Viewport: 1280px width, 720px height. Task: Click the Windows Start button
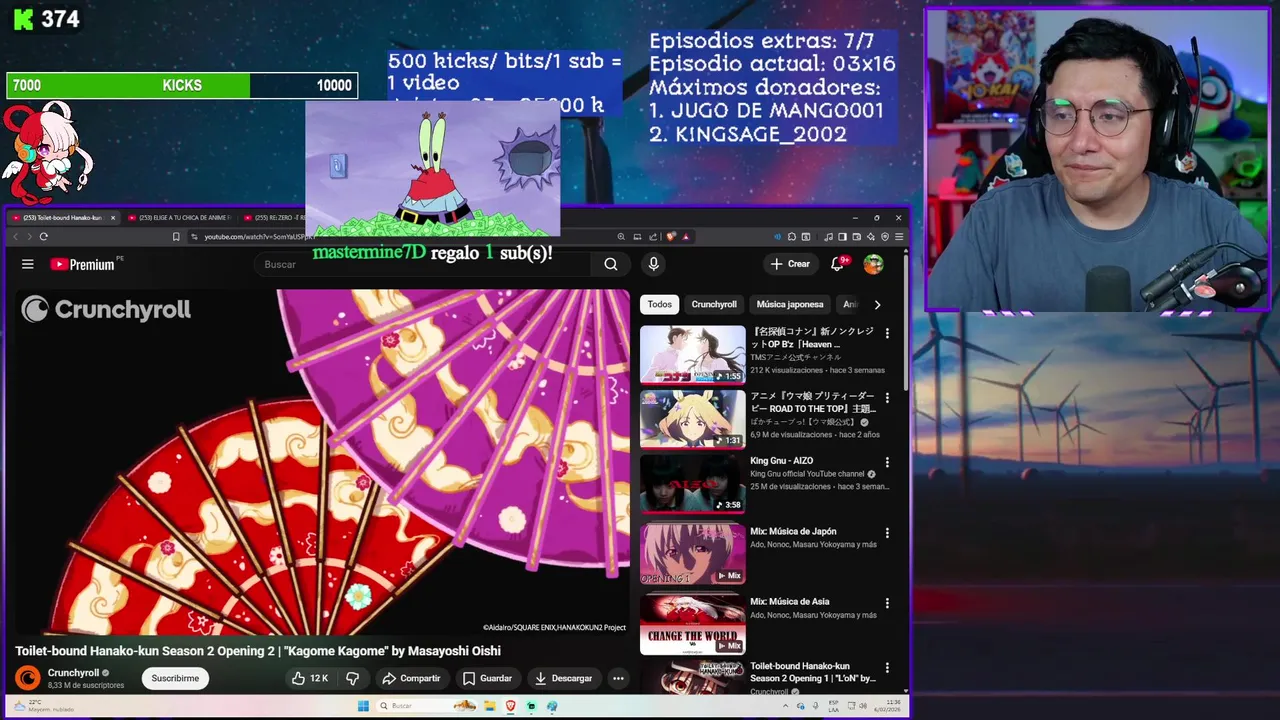point(363,706)
